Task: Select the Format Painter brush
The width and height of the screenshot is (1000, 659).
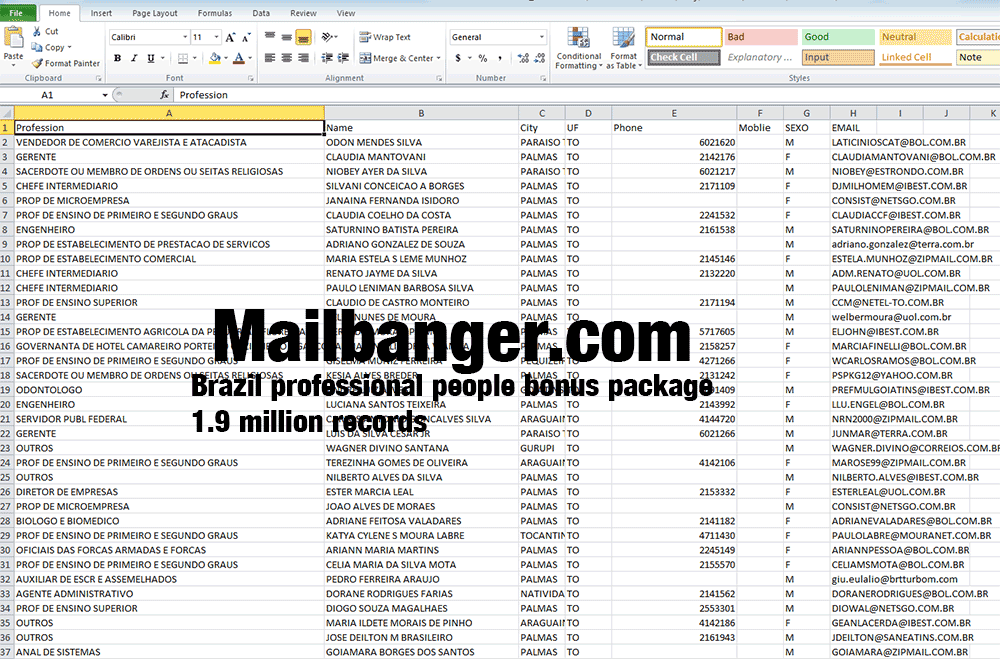Action: point(38,63)
